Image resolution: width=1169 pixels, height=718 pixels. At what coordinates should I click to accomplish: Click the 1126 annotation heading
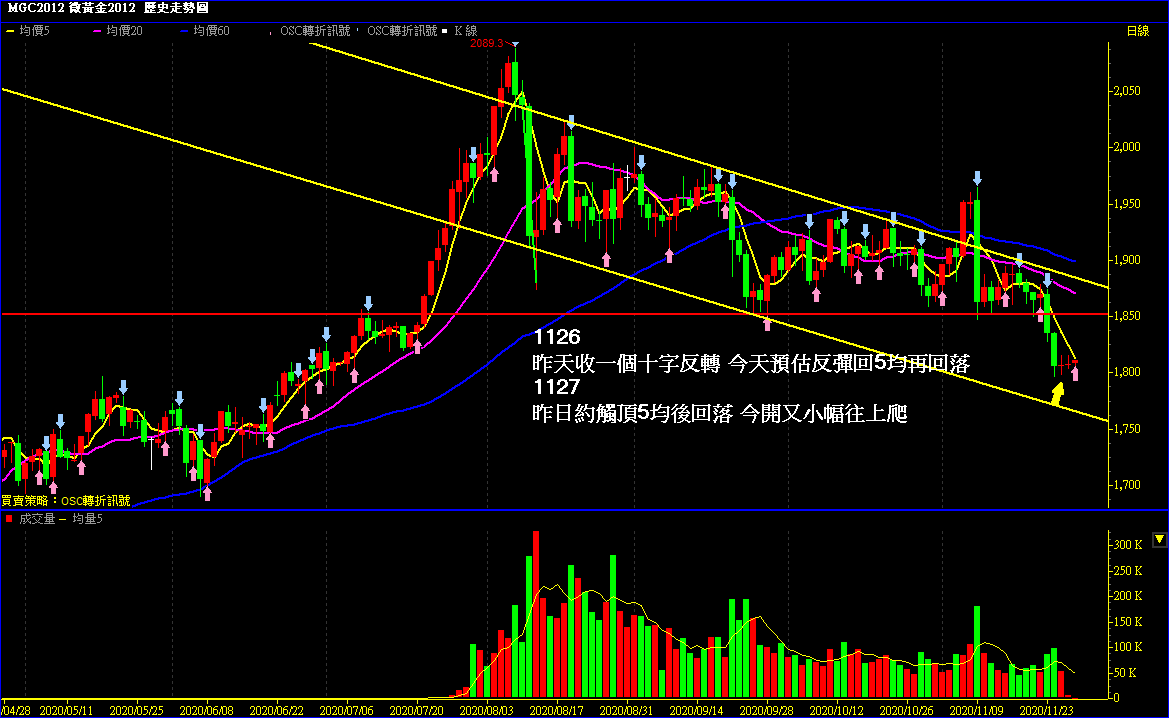[557, 338]
